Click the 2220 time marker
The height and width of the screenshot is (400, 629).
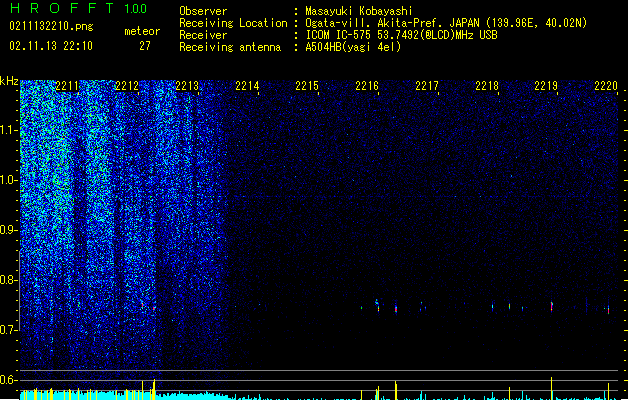tap(606, 86)
